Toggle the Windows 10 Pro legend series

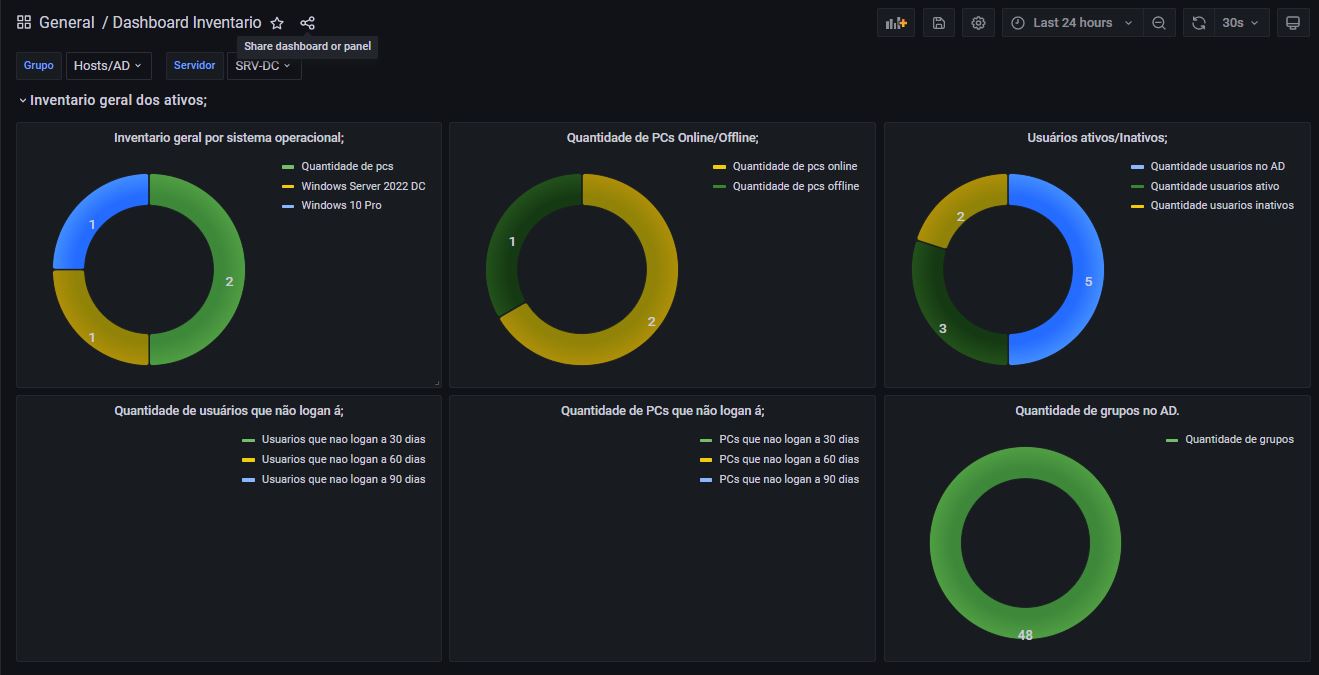pos(341,206)
